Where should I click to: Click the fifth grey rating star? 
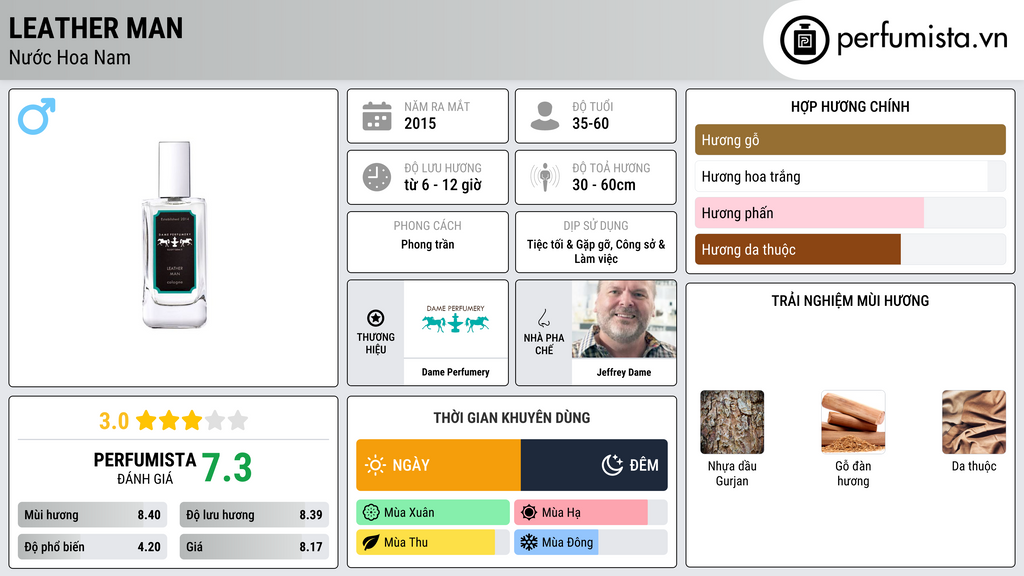[x=238, y=420]
